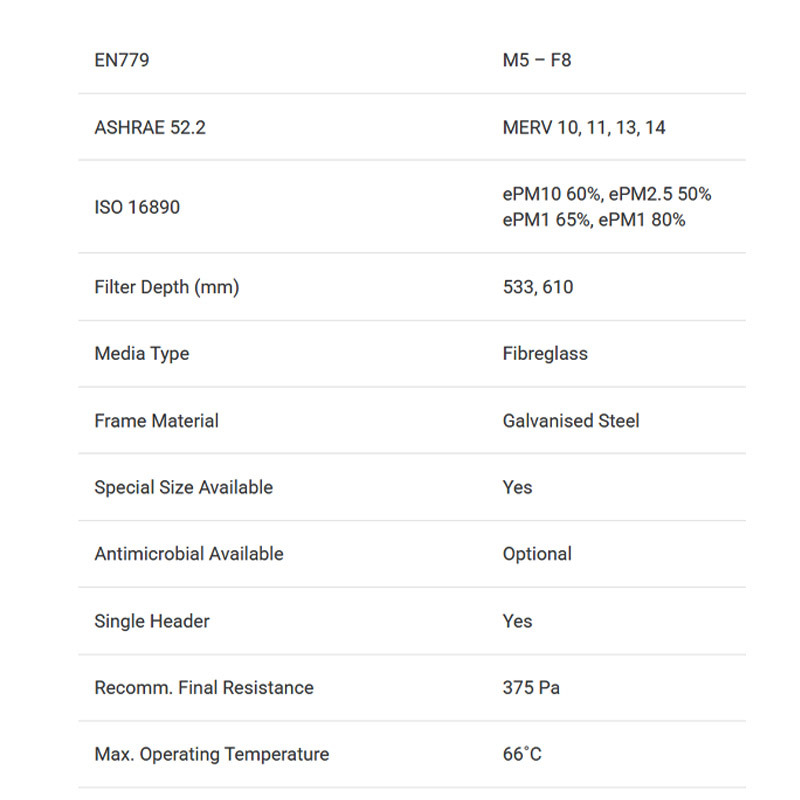Select the MERV 10, 11, 13, 14 value

click(584, 128)
